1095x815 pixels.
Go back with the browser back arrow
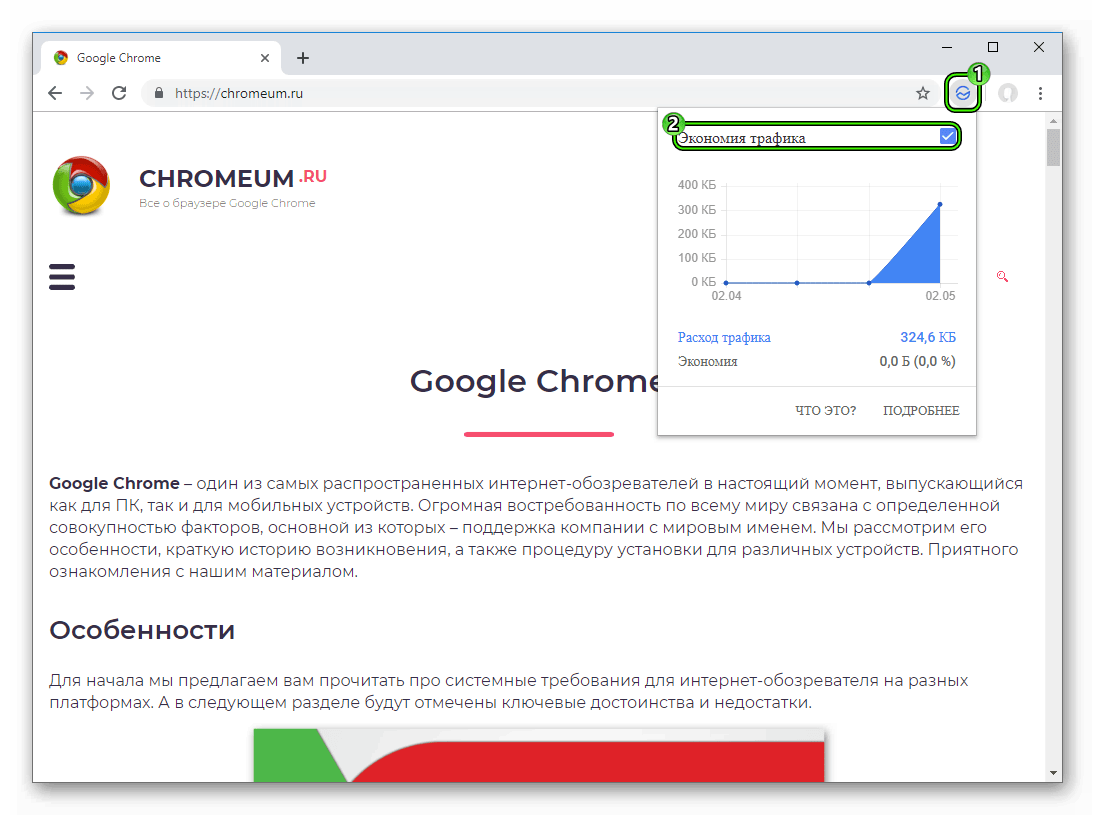pyautogui.click(x=55, y=93)
